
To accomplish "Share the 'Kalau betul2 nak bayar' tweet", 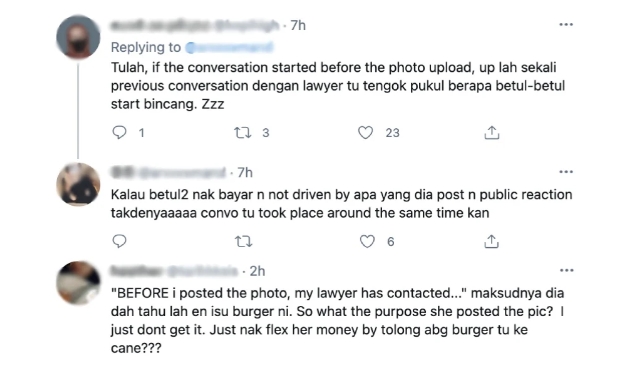I will click(492, 241).
